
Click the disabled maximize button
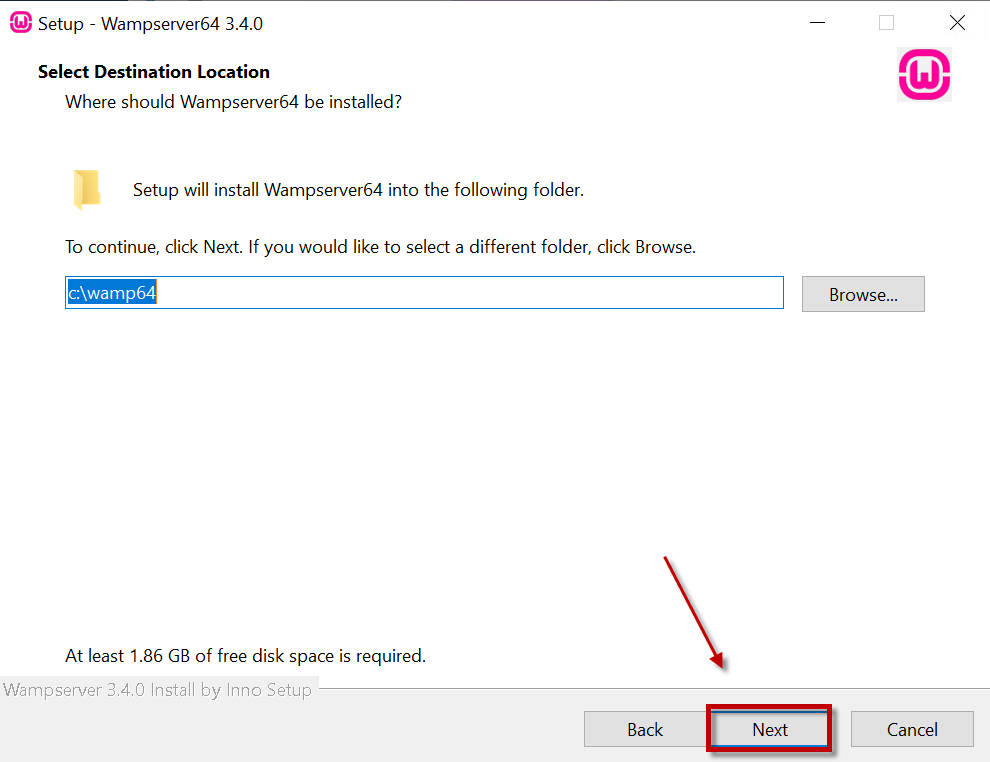click(886, 23)
